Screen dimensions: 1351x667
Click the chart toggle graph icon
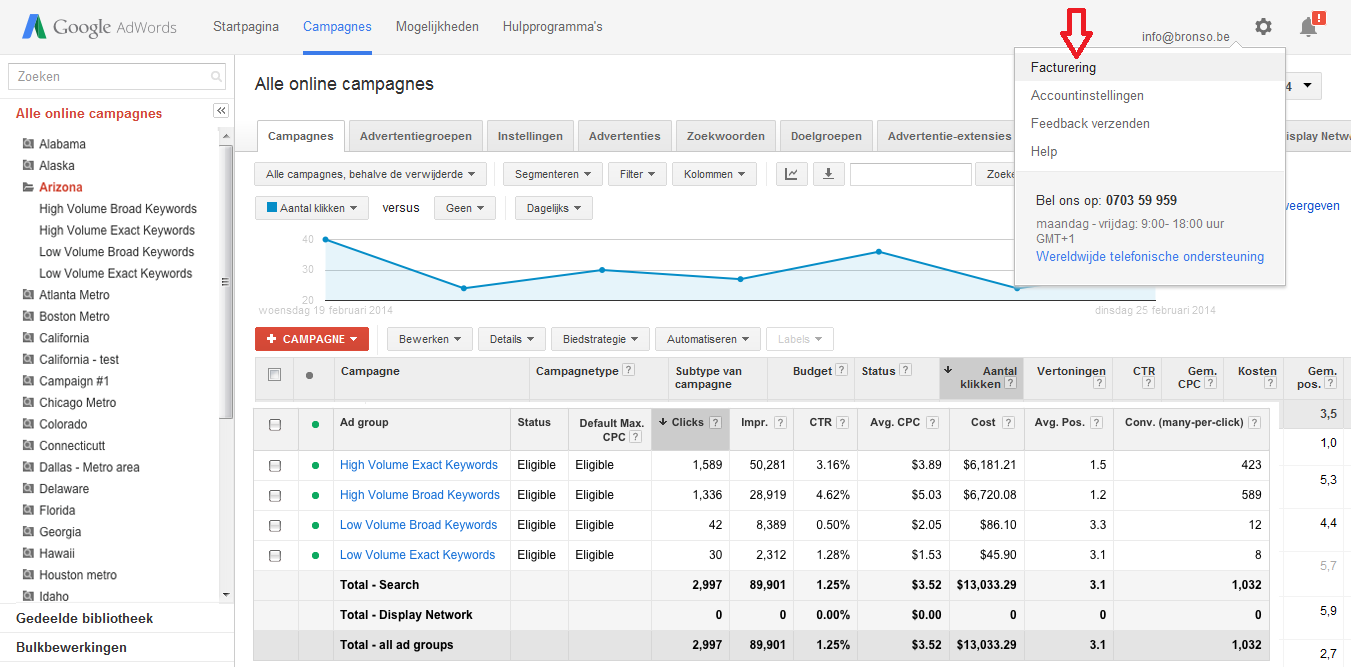791,174
